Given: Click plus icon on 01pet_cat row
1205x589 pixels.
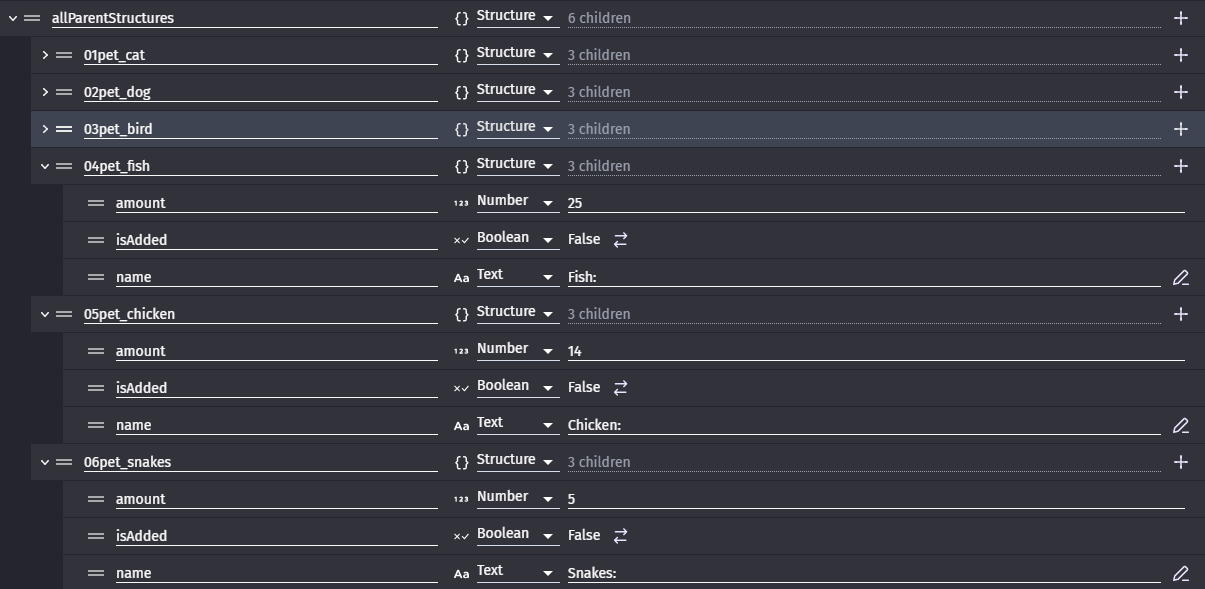Looking at the screenshot, I should [1180, 55].
